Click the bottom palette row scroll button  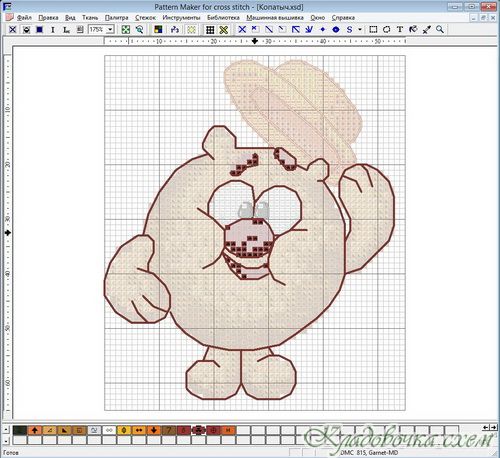tap(6, 440)
